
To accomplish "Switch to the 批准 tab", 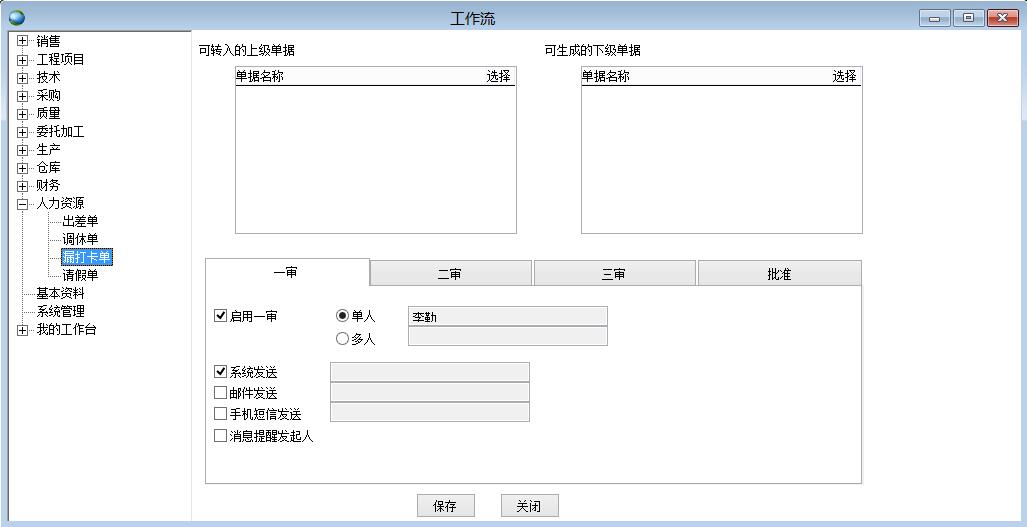I will click(x=779, y=274).
